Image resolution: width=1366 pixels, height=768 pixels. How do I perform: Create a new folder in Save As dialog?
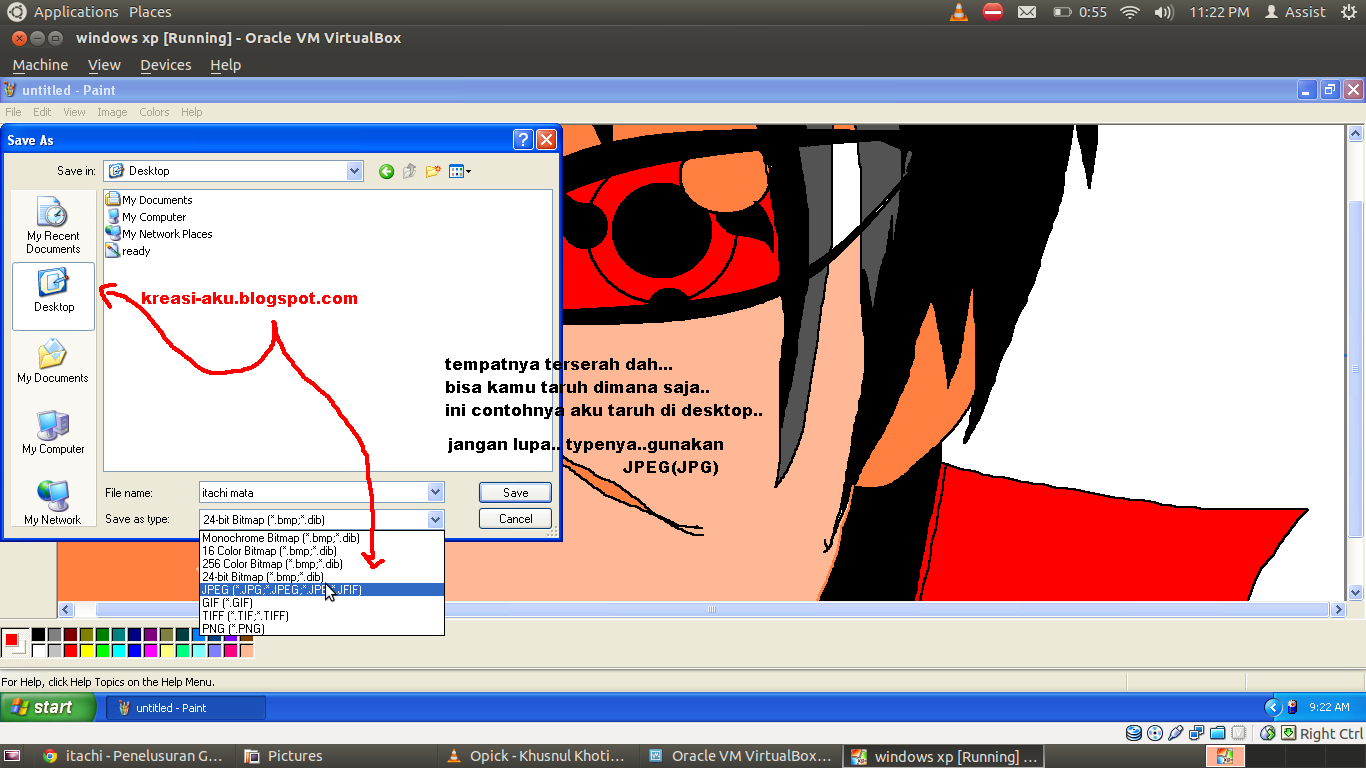pyautogui.click(x=433, y=171)
